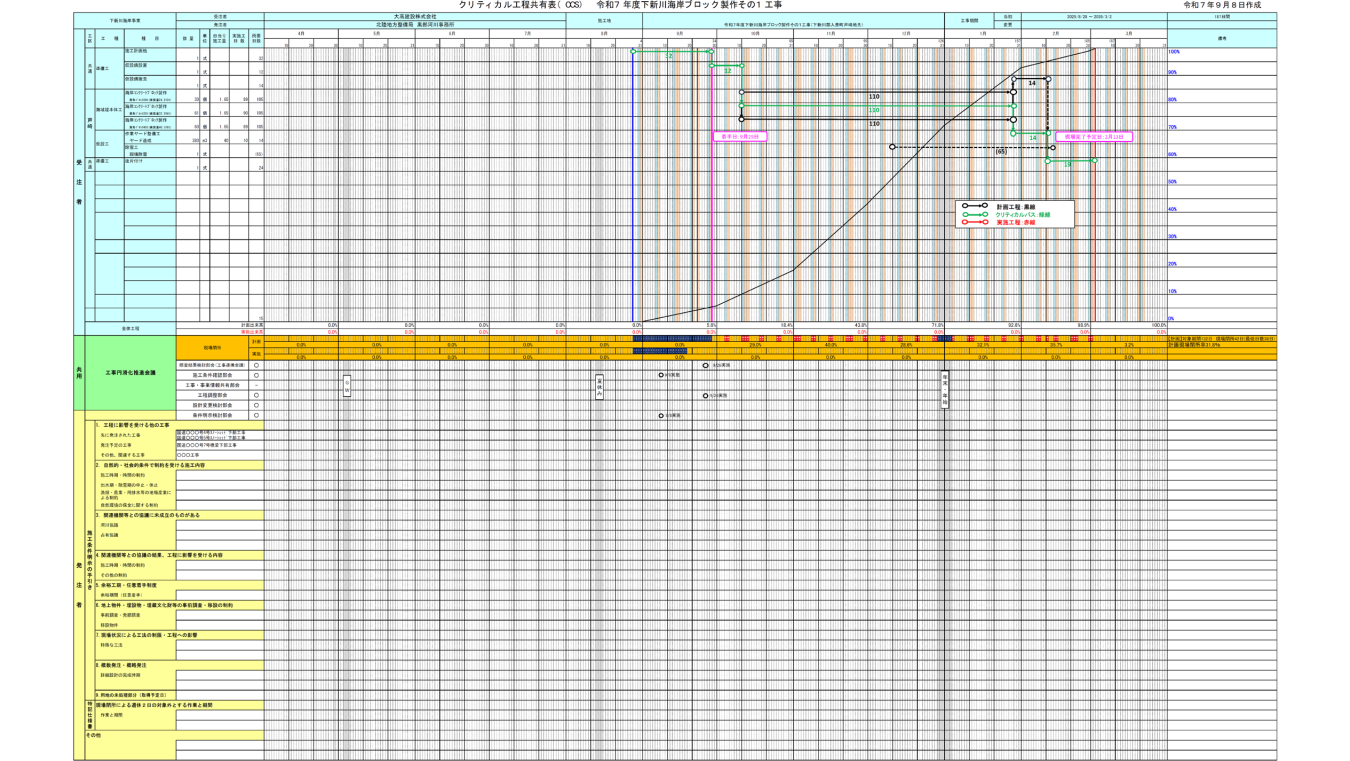1350x761 pixels.
Task: Click the 100% progress axis label
Action: 1174,51
